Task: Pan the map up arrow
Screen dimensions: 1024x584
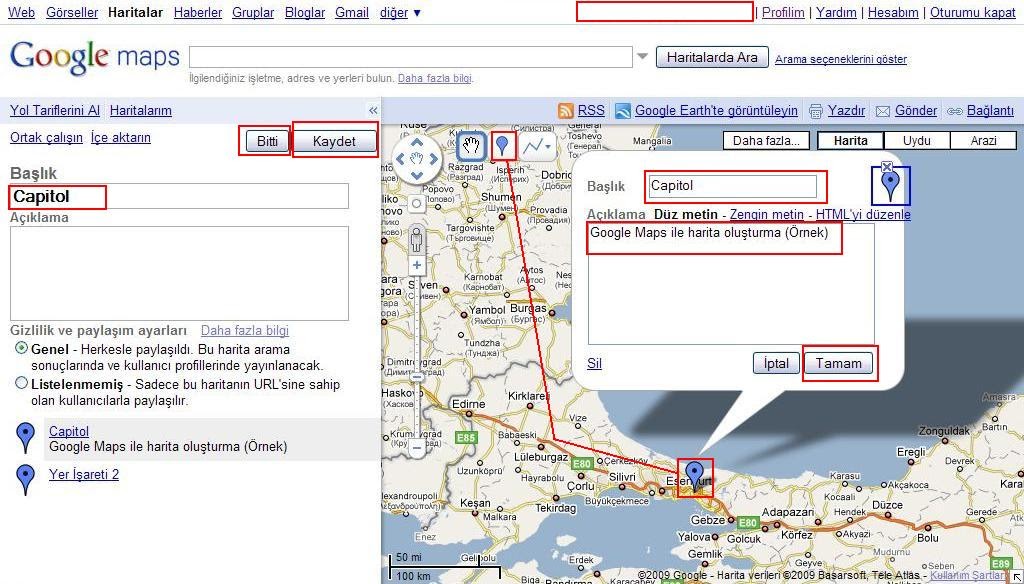Action: 417,142
